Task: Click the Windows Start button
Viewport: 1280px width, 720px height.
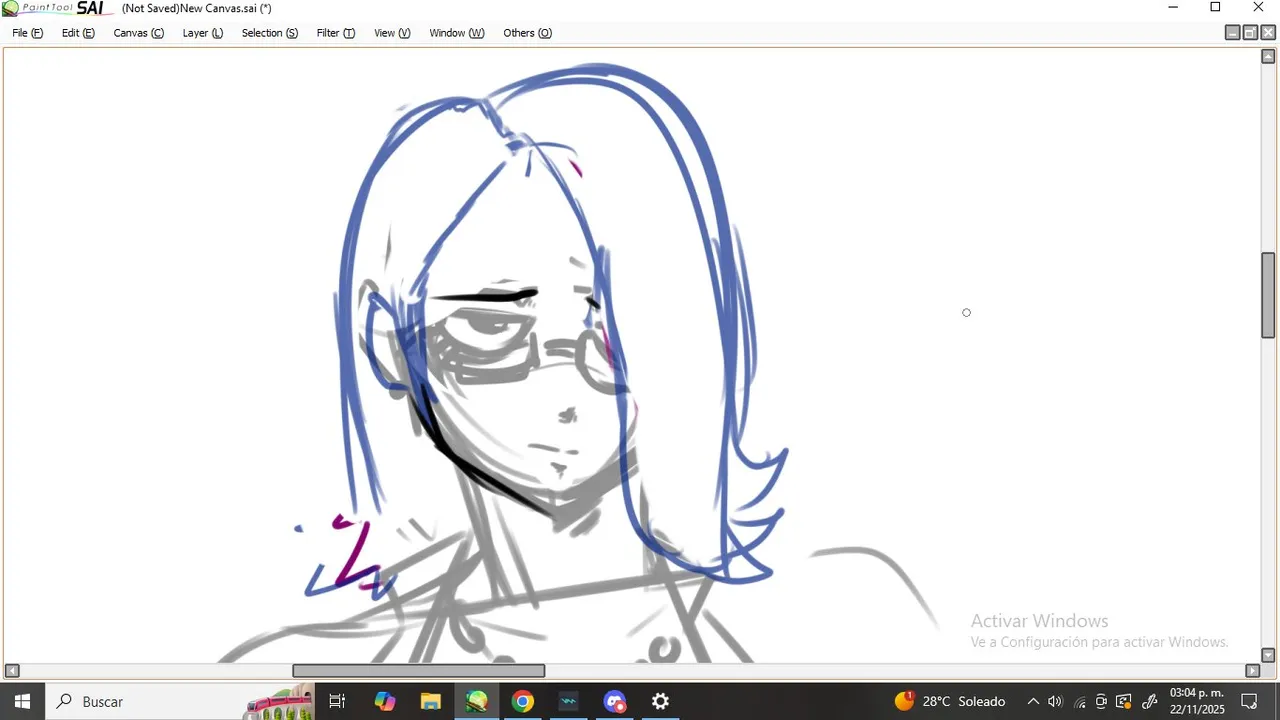Action: click(x=22, y=701)
